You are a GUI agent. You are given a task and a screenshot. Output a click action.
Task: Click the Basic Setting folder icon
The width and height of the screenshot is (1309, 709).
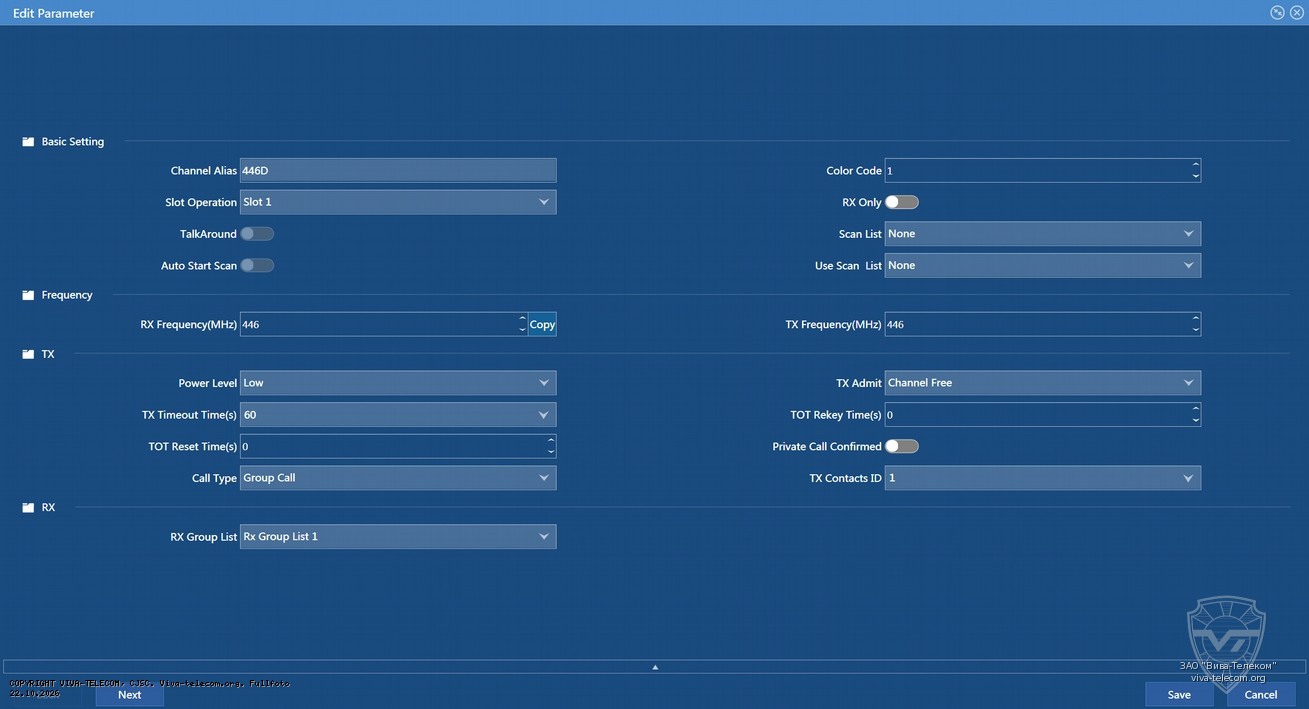pos(28,142)
